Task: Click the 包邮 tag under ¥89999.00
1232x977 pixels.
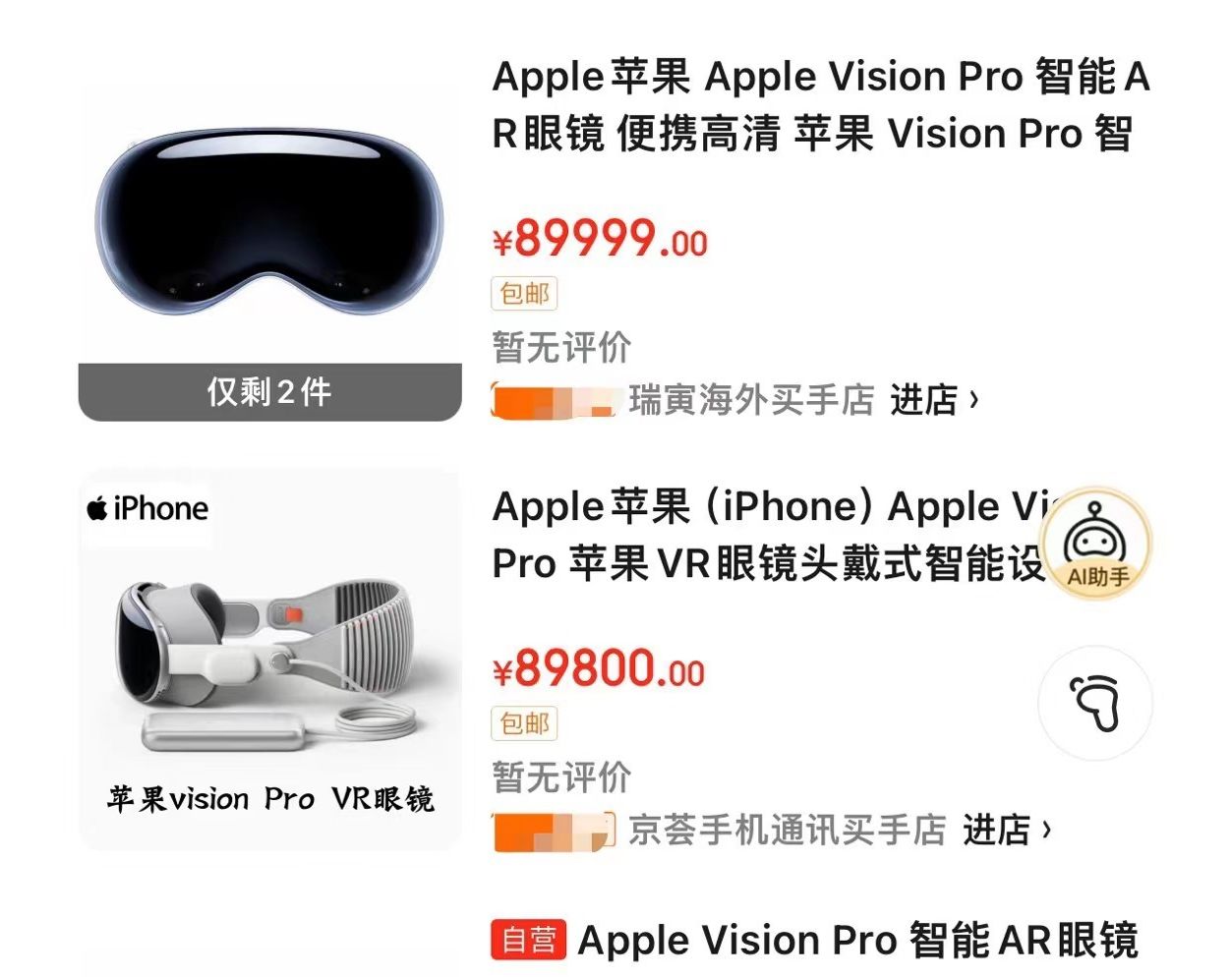Action: 524,293
